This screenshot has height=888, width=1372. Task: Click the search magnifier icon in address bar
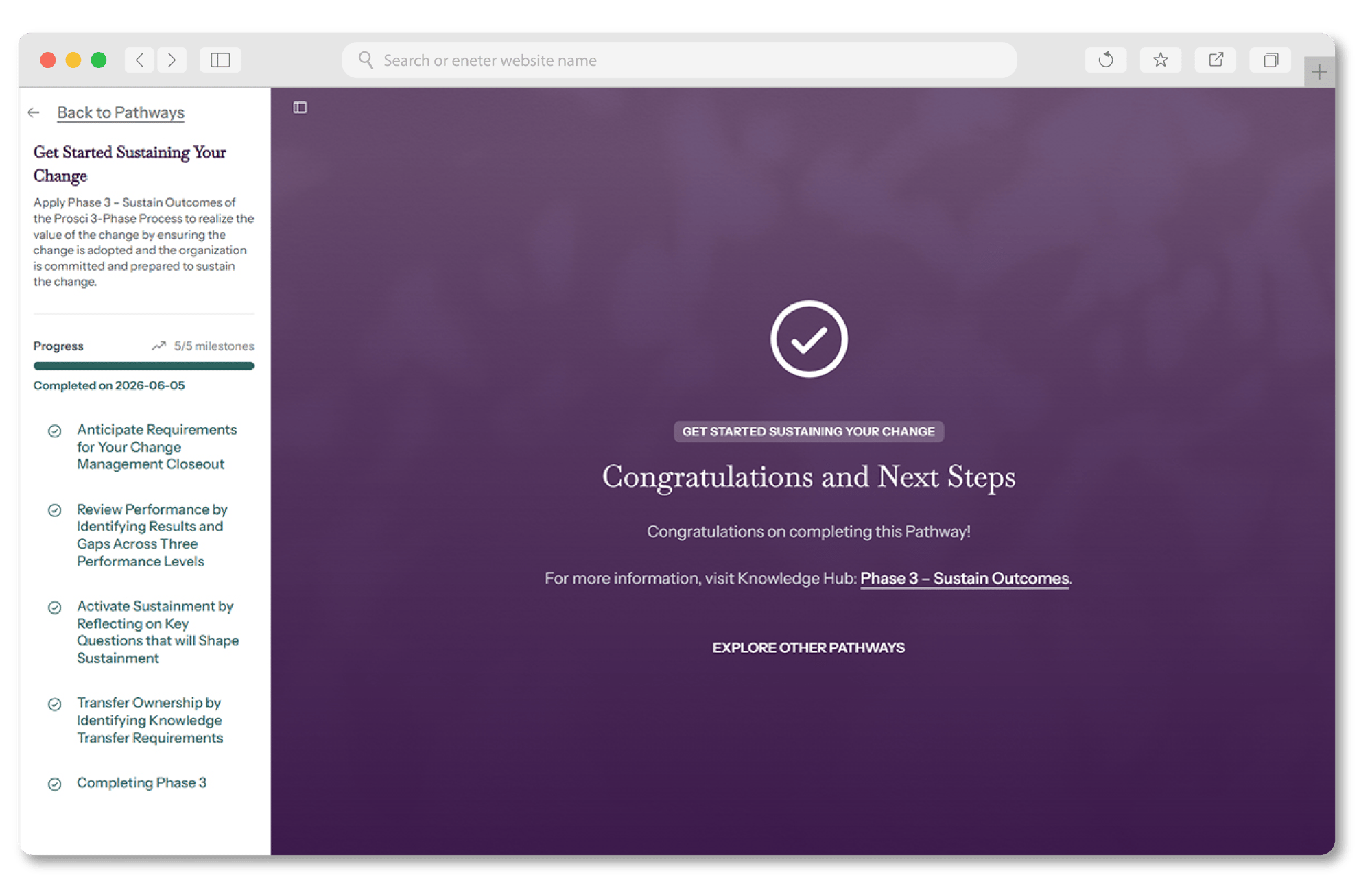pyautogui.click(x=366, y=60)
